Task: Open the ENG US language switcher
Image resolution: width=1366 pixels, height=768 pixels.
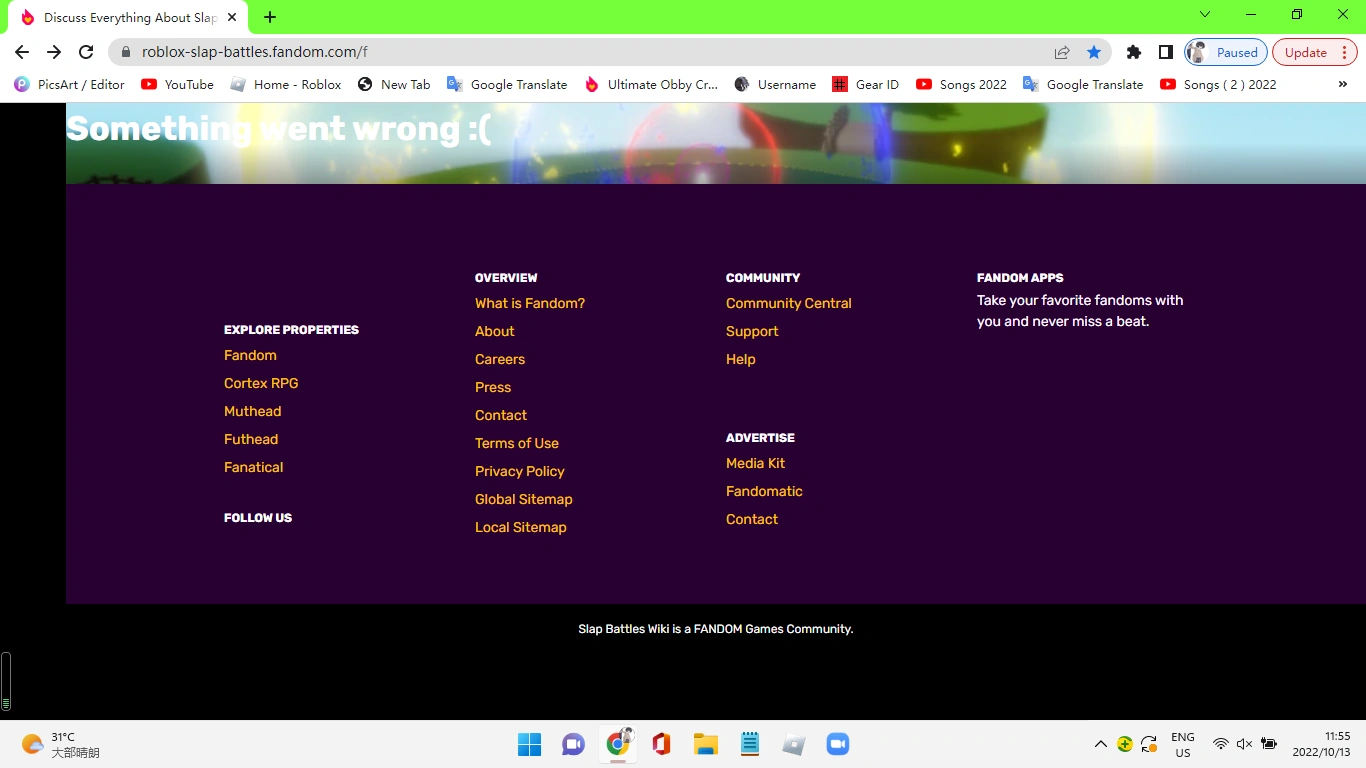Action: pos(1182,744)
